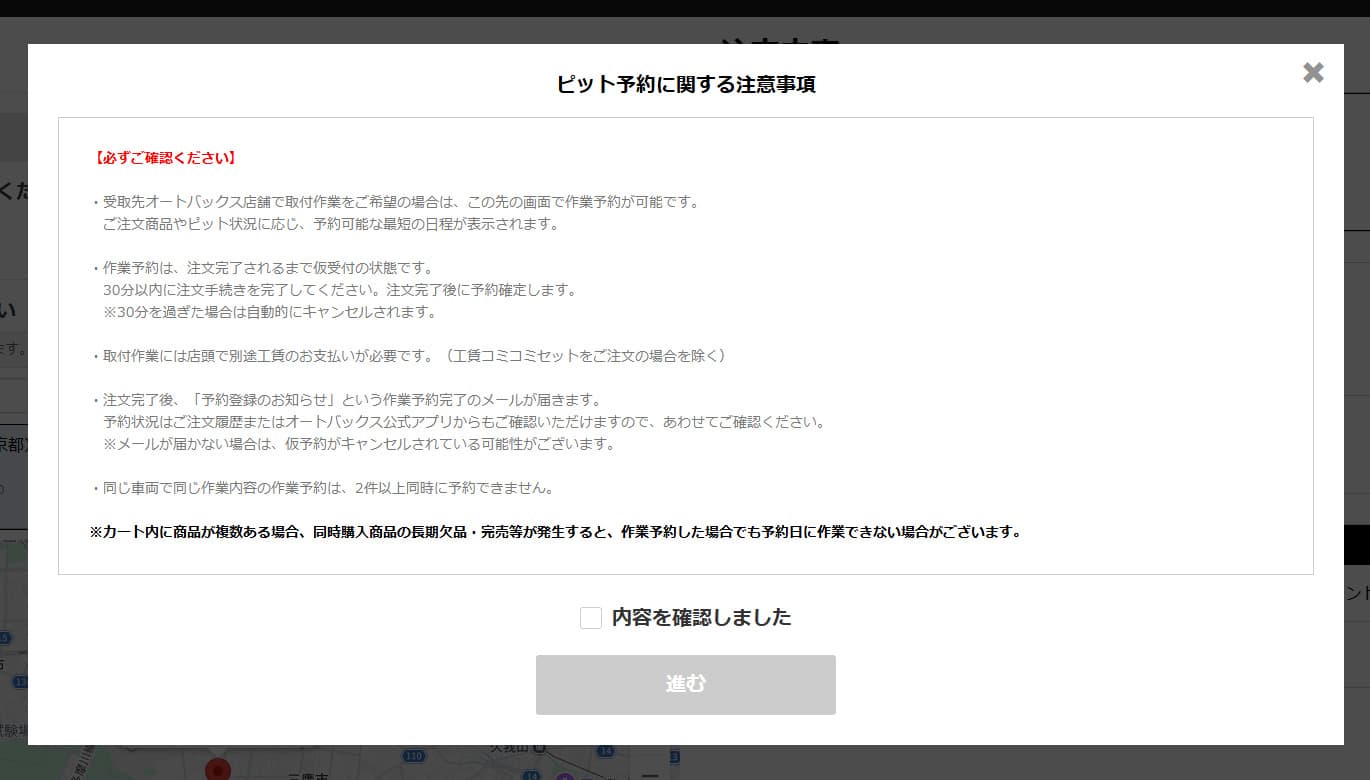Click the 内容を確認しました label text

click(x=702, y=618)
